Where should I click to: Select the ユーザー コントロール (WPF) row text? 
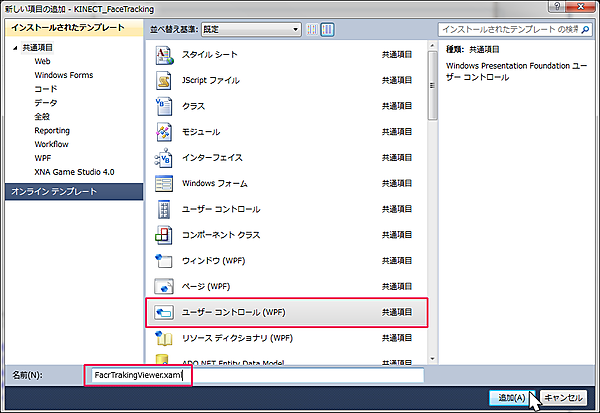tap(233, 312)
